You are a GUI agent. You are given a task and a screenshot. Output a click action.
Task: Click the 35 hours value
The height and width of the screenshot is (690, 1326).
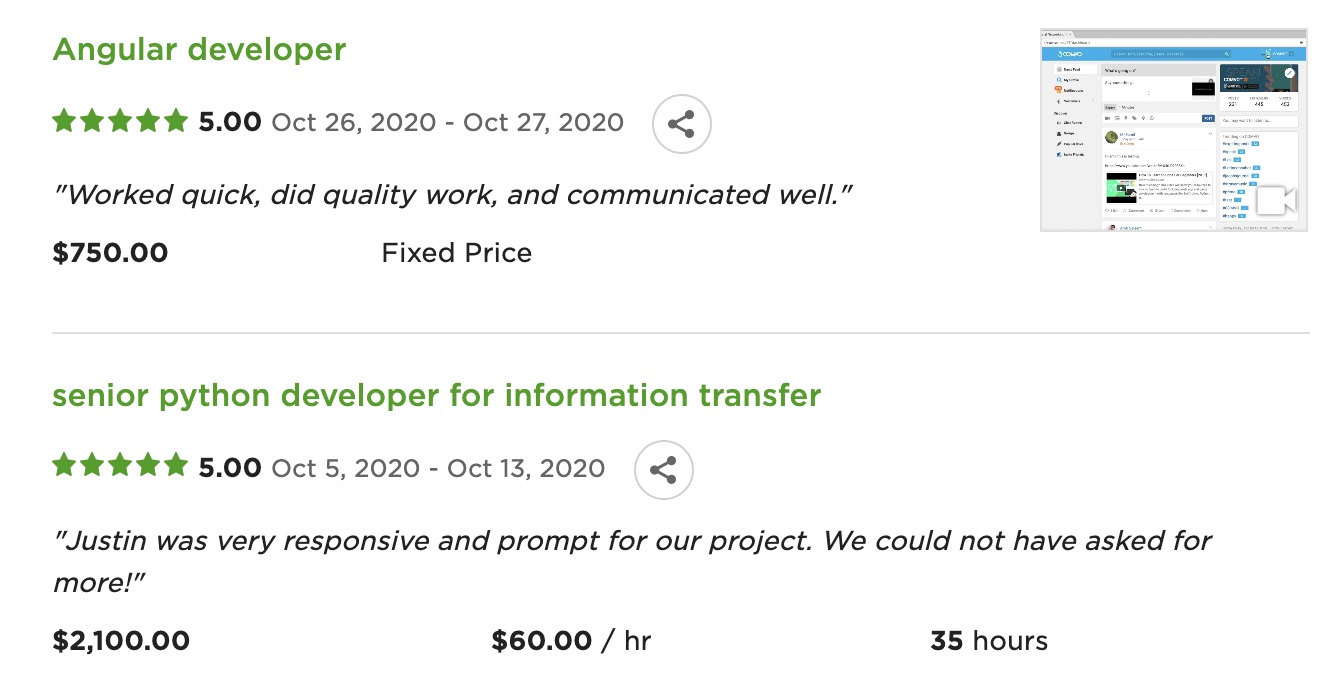tap(988, 641)
